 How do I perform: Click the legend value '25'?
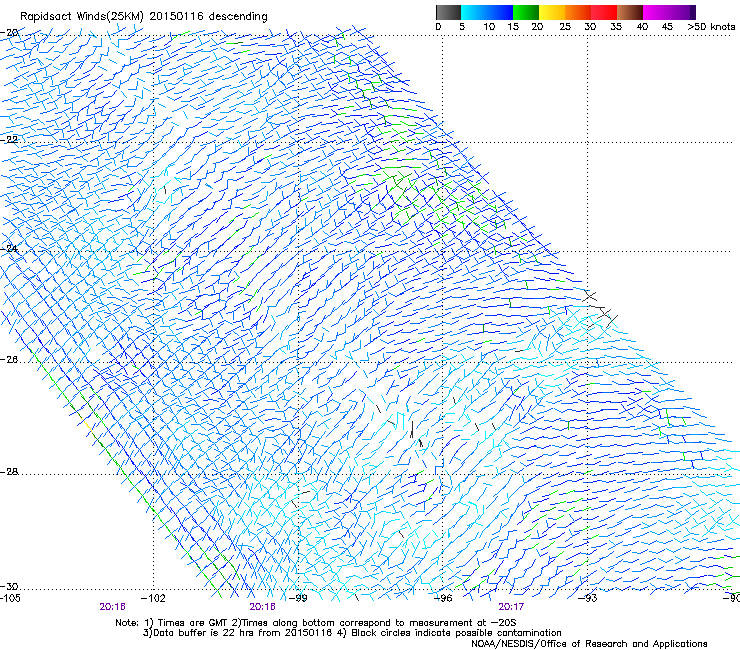pyautogui.click(x=565, y=27)
